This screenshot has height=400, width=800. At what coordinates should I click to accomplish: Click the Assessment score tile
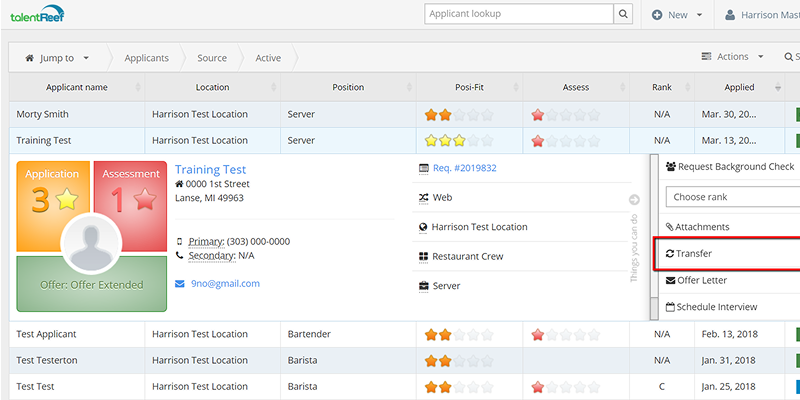(130, 206)
